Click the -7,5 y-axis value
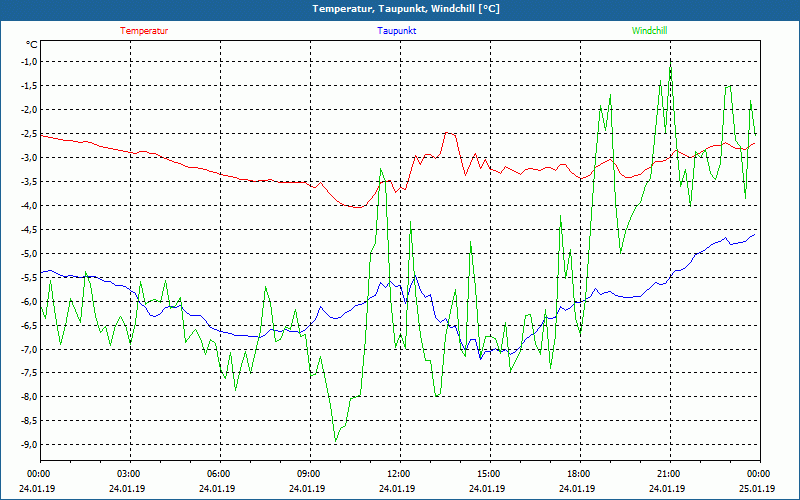The height and width of the screenshot is (500, 800). point(28,373)
